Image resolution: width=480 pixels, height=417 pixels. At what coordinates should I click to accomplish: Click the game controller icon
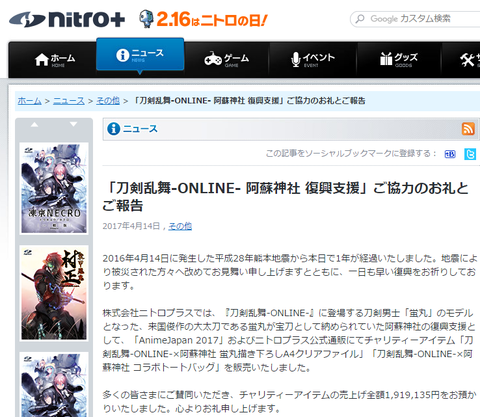tap(213, 59)
